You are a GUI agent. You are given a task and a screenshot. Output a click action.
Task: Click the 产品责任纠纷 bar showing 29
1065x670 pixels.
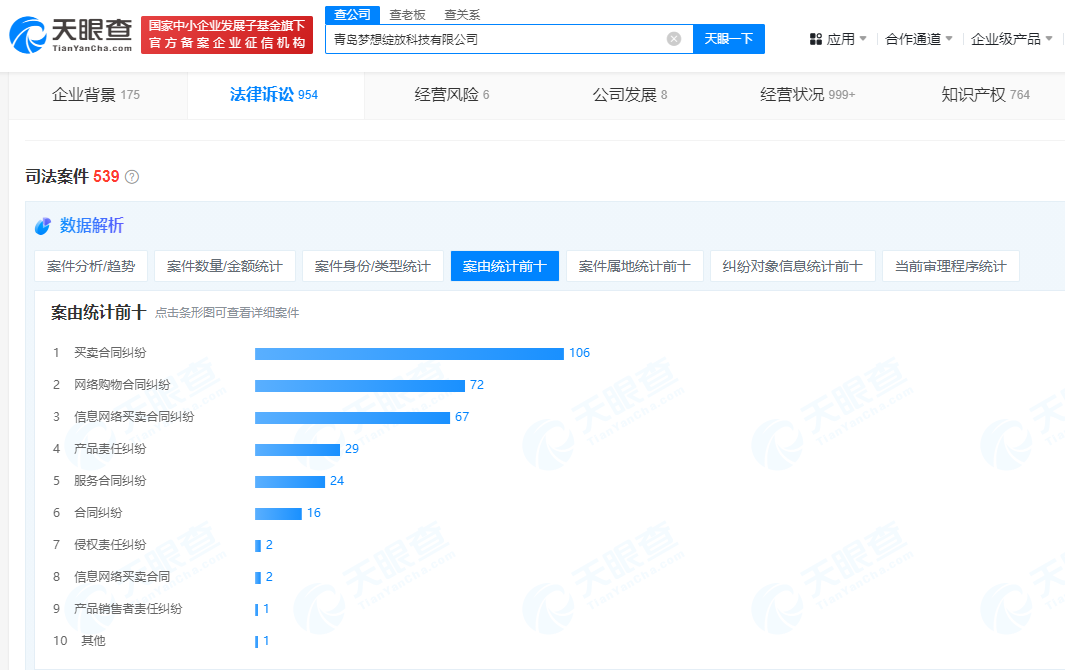coord(297,449)
